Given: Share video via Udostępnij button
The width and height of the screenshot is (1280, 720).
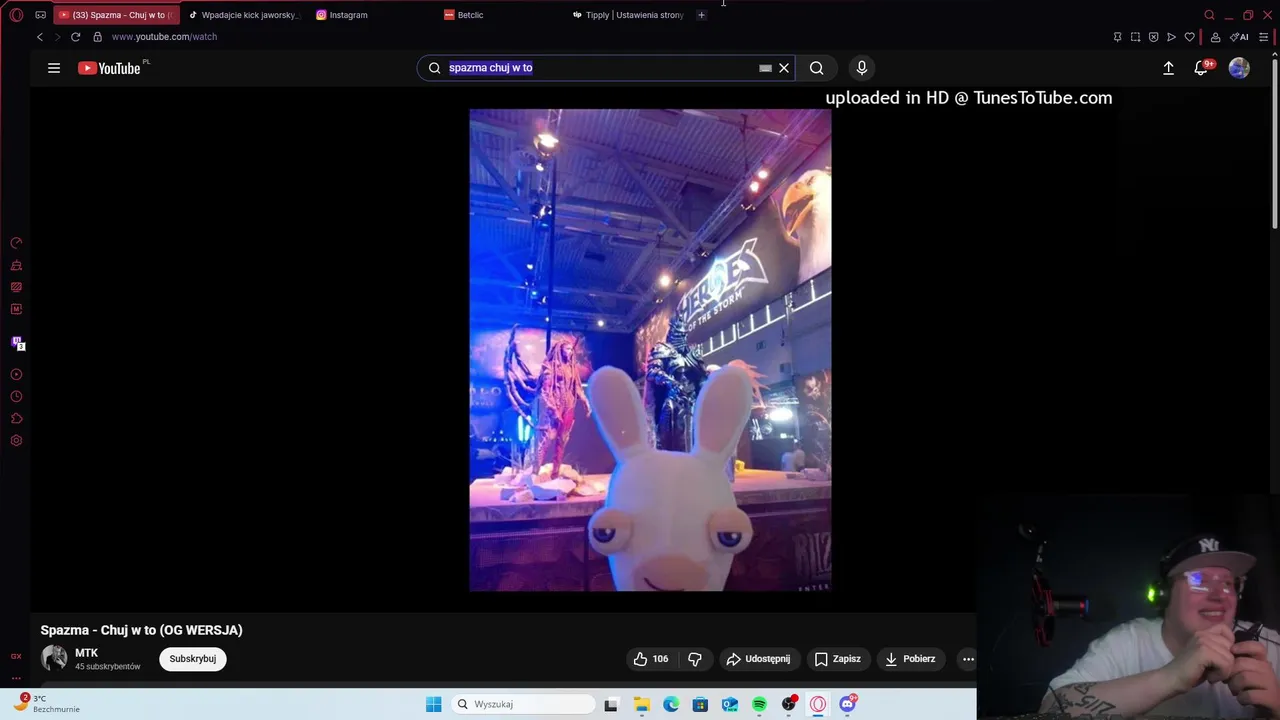Looking at the screenshot, I should [758, 659].
